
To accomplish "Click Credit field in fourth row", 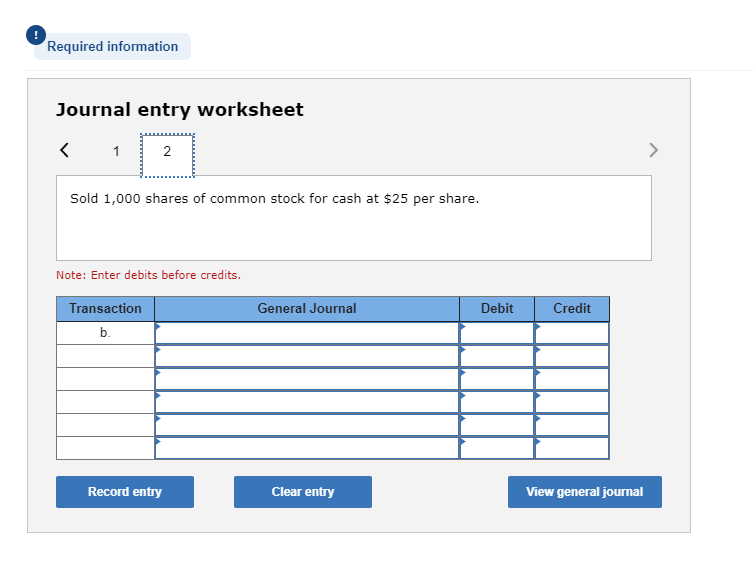I will pos(572,402).
